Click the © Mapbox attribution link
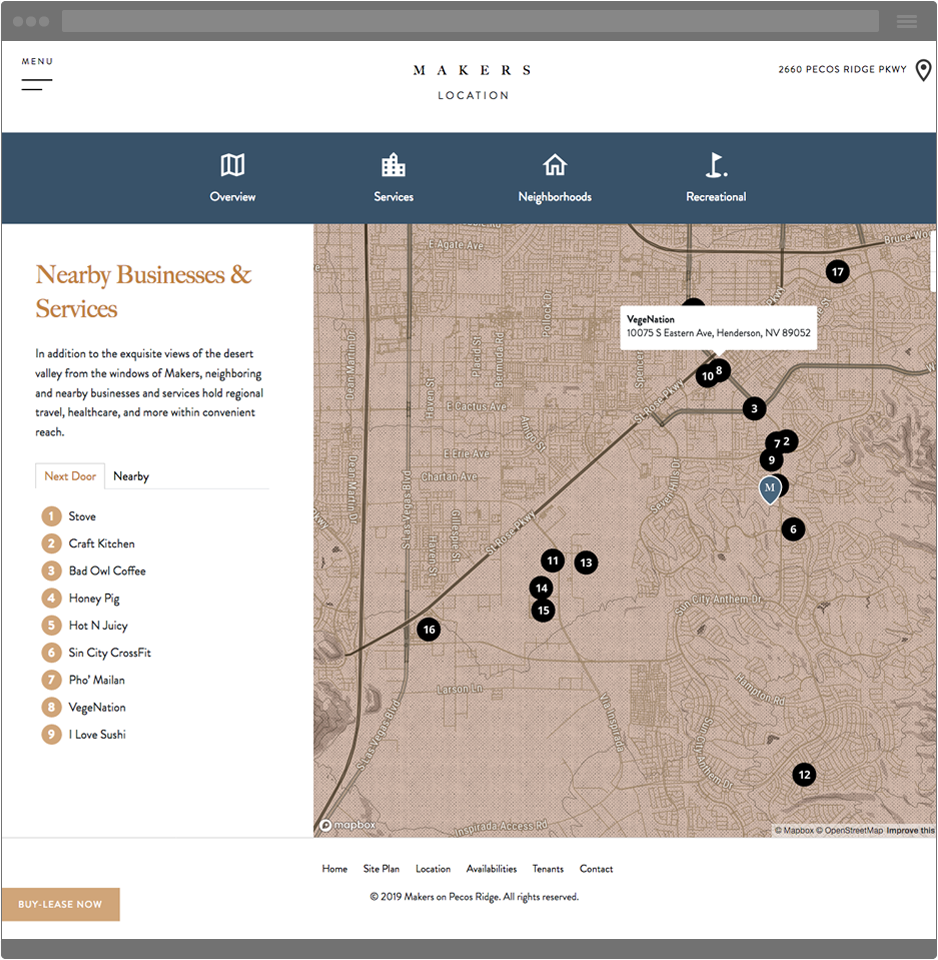The image size is (938, 960). [x=794, y=830]
